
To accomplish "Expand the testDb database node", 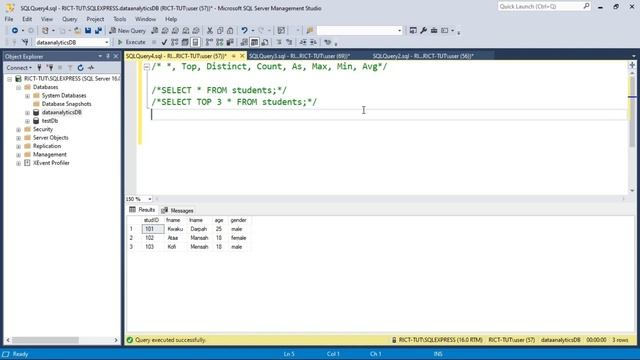I will tap(27, 121).
